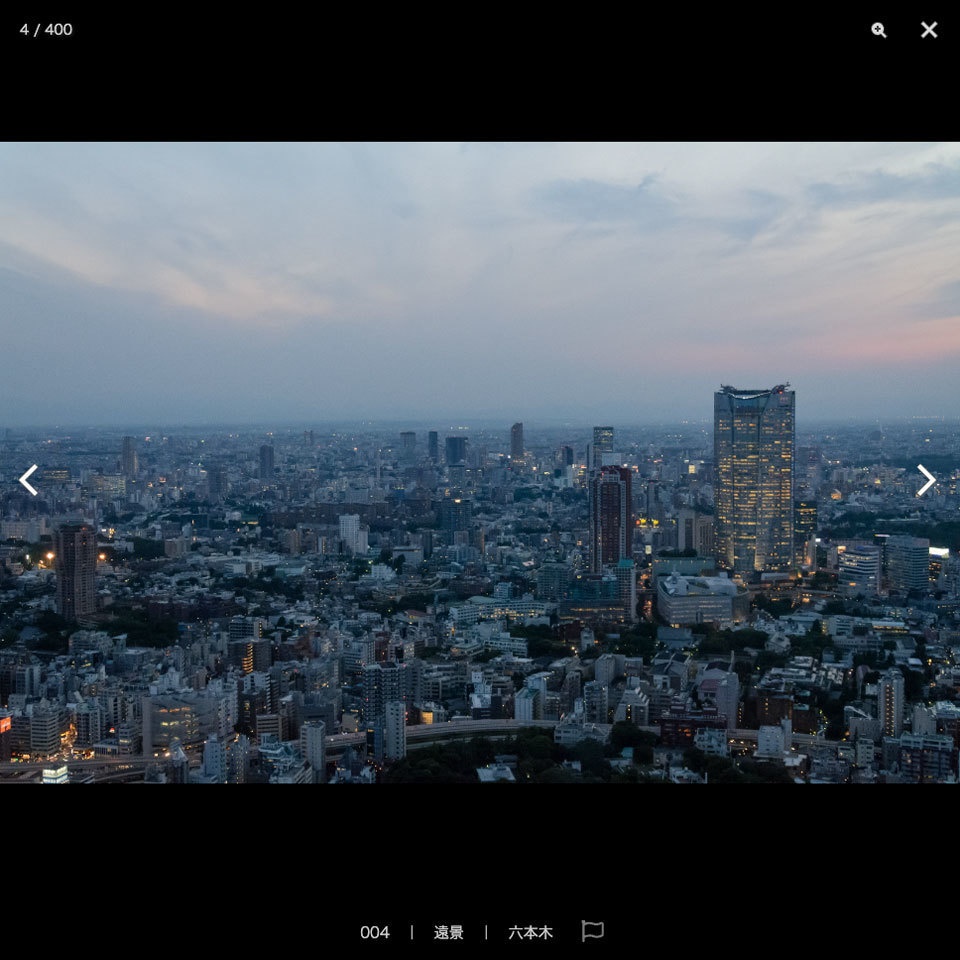Click the 4 / 400 image counter

pyautogui.click(x=46, y=29)
